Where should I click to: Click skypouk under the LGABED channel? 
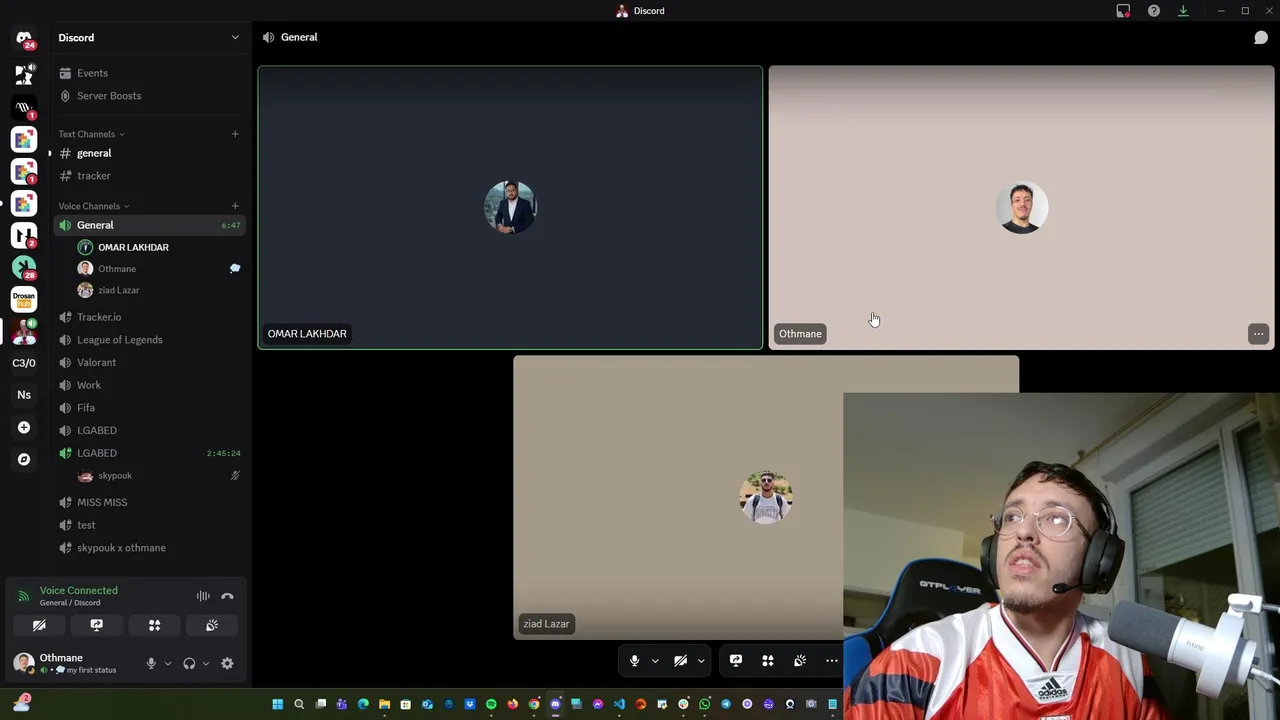[159, 476]
